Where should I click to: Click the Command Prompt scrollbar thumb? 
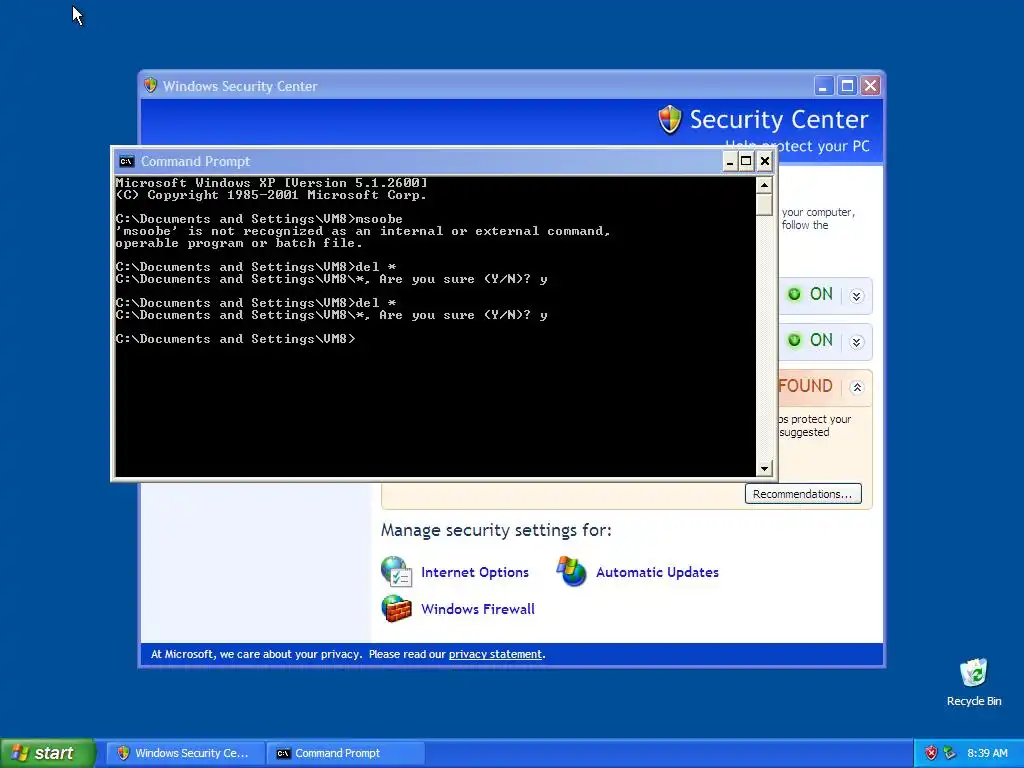764,204
